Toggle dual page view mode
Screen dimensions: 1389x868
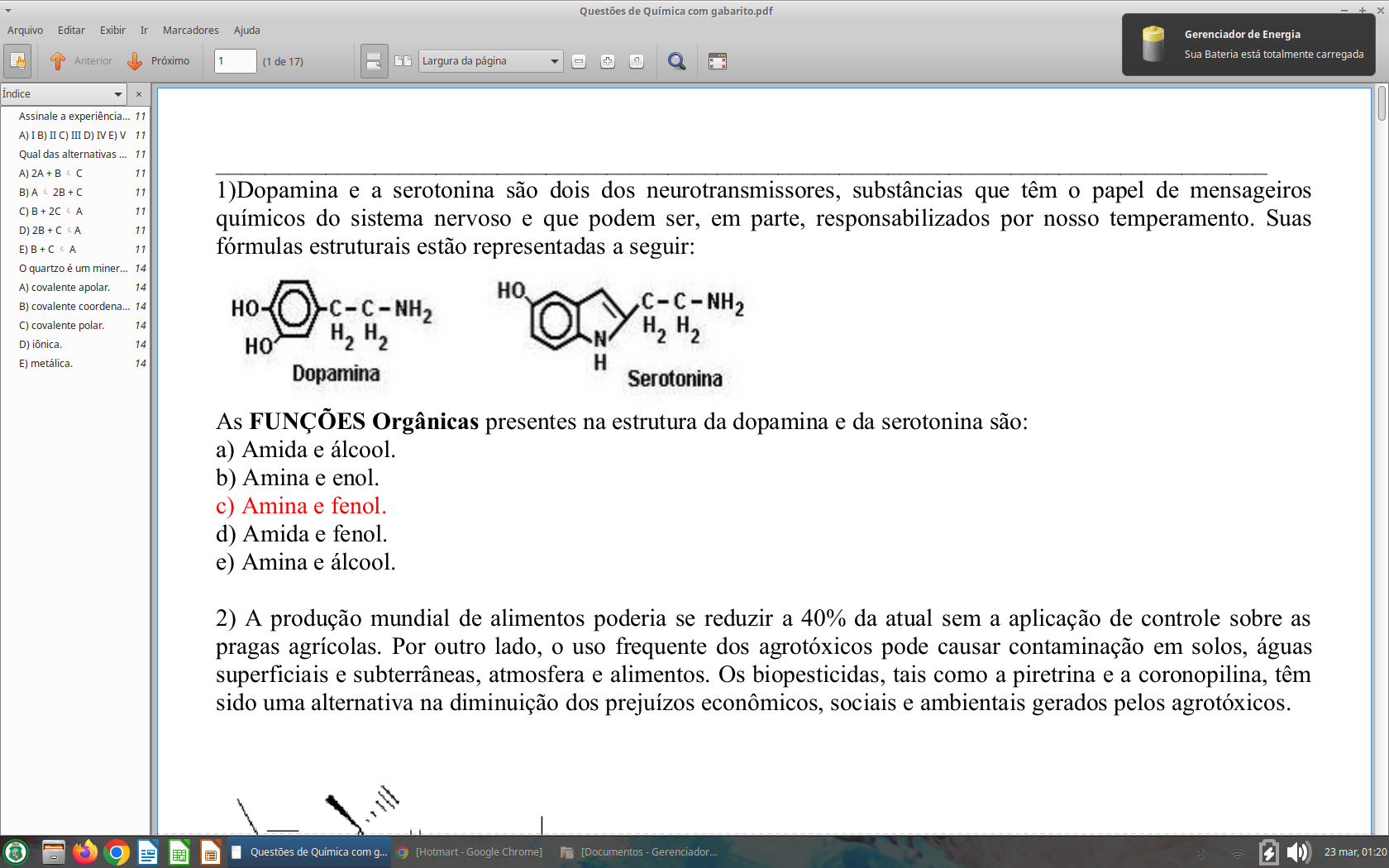403,61
